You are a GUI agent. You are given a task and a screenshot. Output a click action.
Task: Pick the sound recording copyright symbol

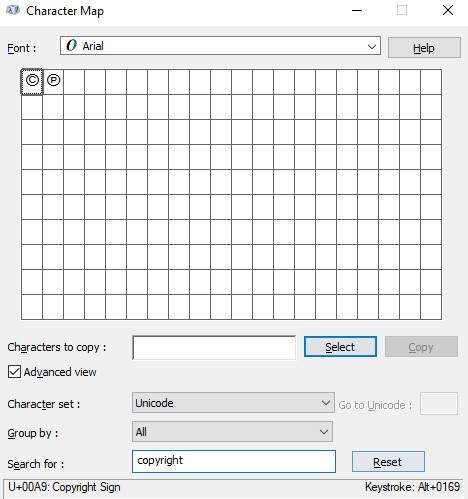click(x=53, y=82)
